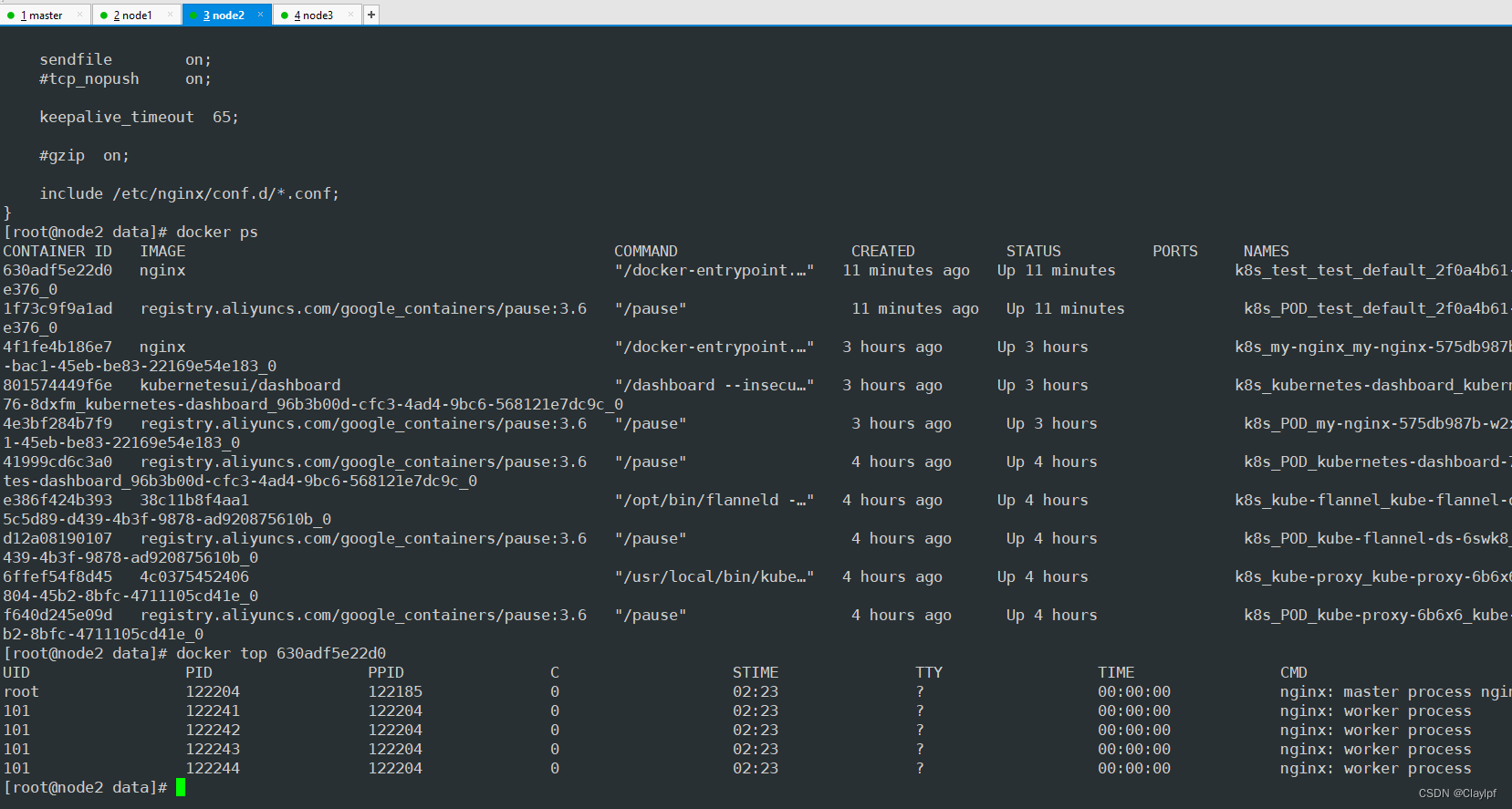Viewport: 1512px width, 809px height.
Task: Click the 'IMAGE' column header
Action: pyautogui.click(x=162, y=251)
